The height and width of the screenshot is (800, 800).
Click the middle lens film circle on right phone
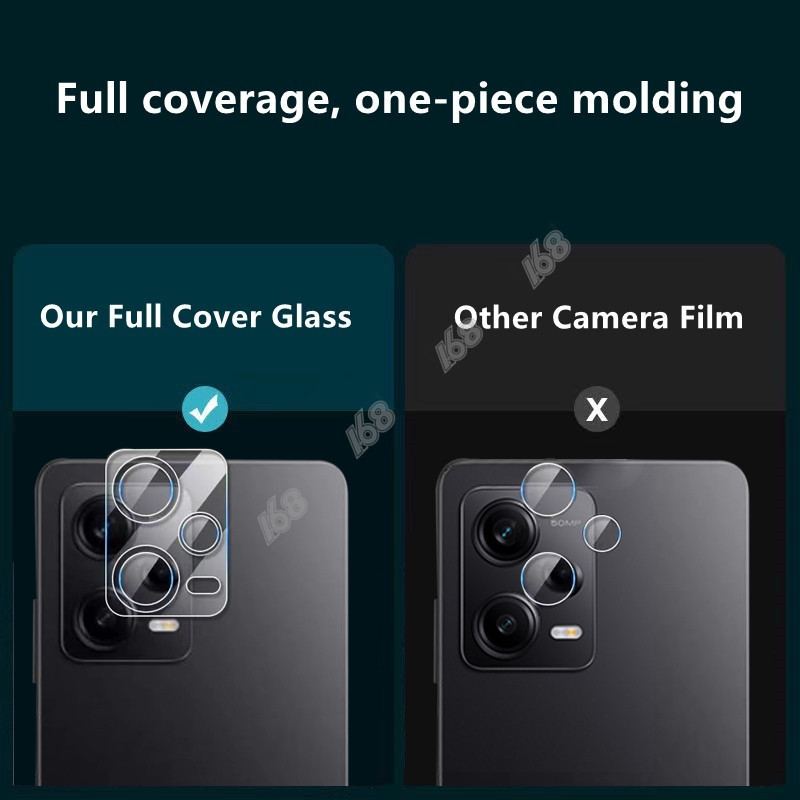tap(548, 579)
